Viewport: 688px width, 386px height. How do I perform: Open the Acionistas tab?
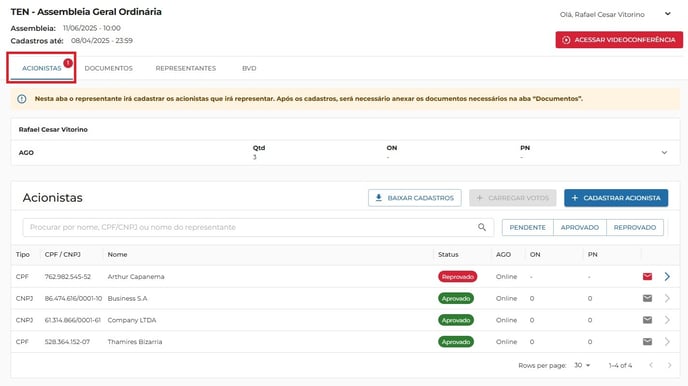click(42, 68)
